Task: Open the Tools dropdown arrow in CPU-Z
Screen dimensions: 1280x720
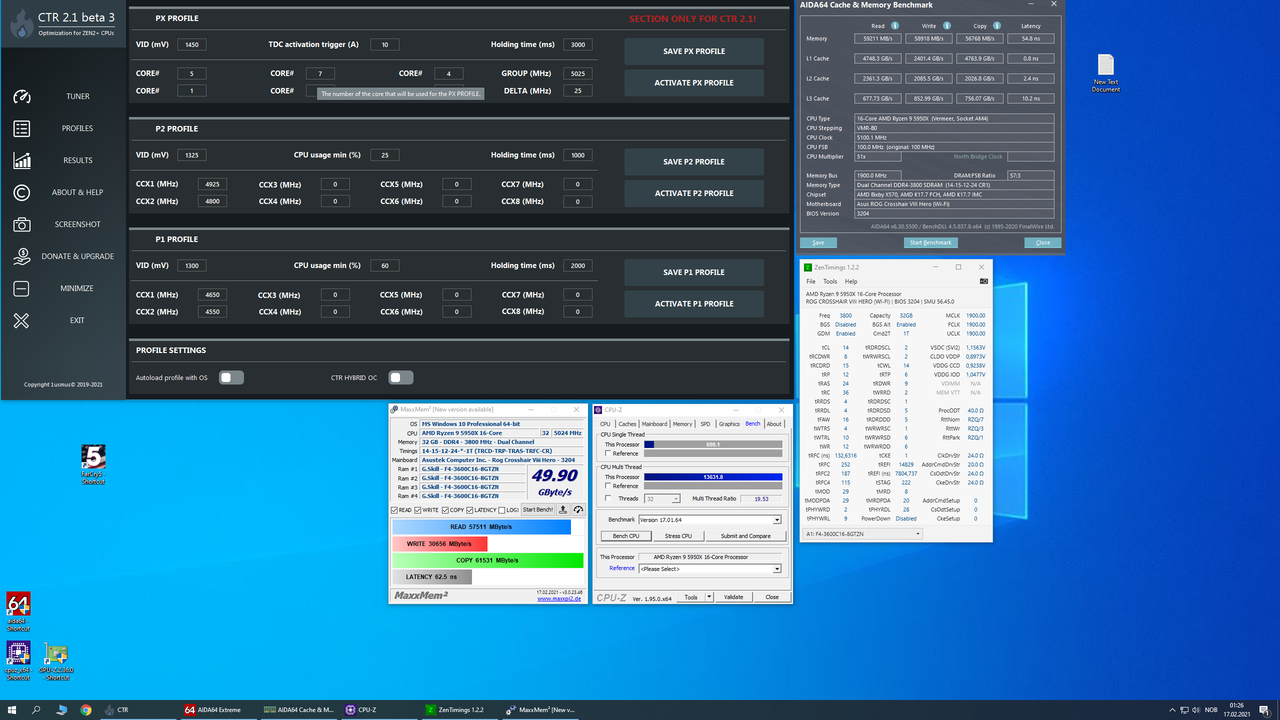Action: click(x=710, y=597)
